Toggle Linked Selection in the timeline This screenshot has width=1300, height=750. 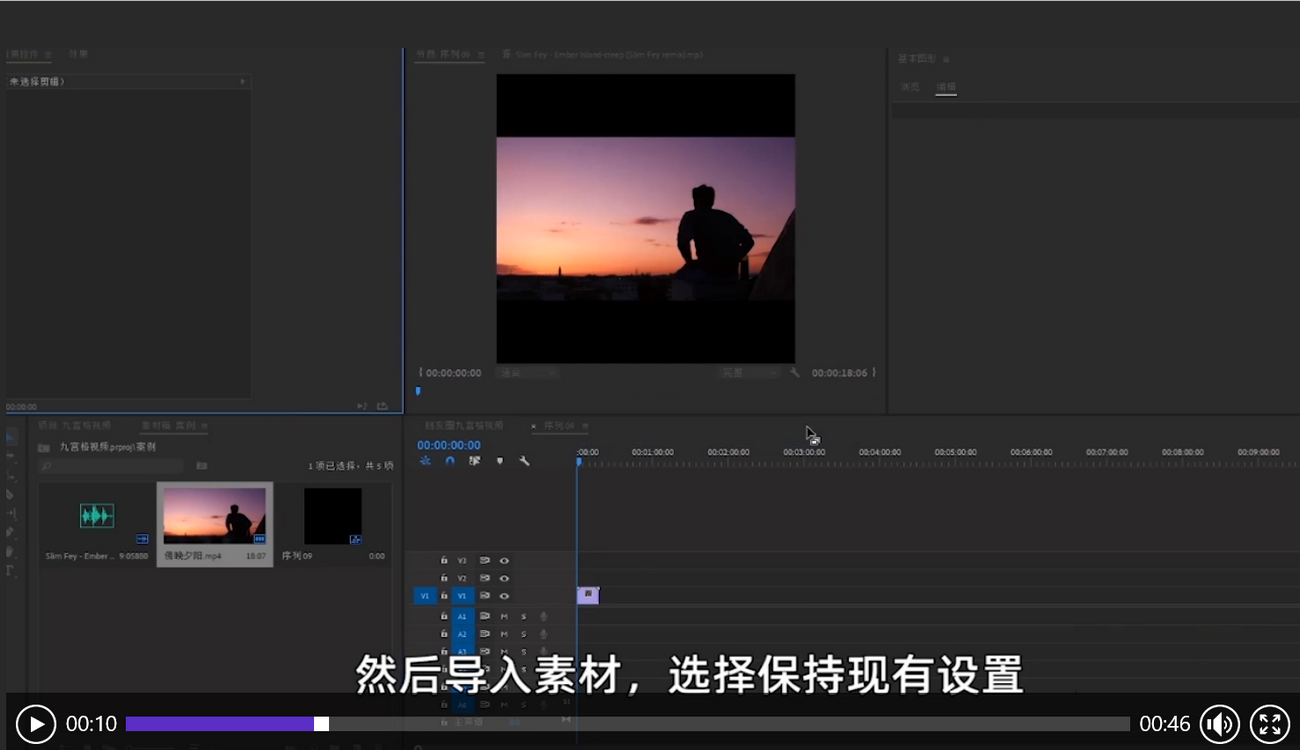click(x=474, y=461)
